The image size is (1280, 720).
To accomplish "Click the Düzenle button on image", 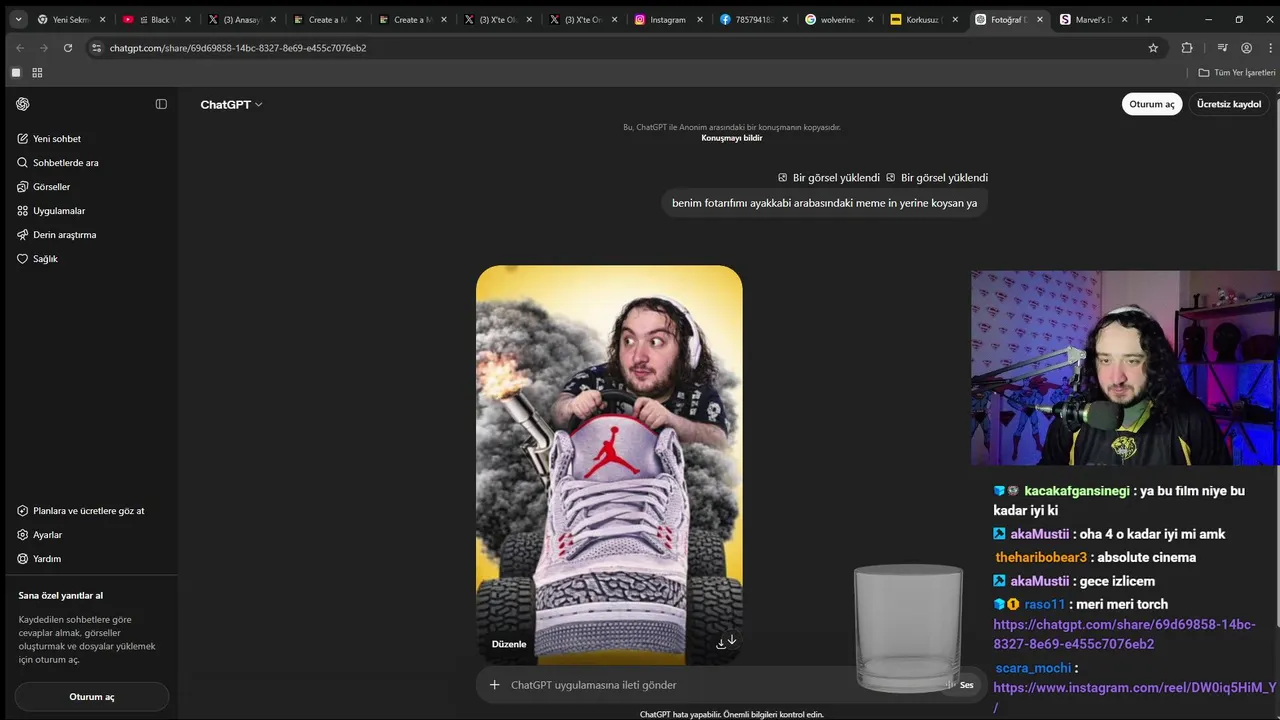I will point(509,644).
